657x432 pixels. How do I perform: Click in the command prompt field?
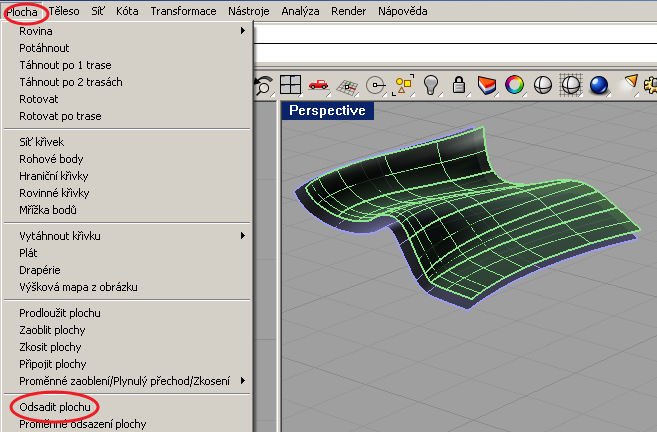point(455,52)
